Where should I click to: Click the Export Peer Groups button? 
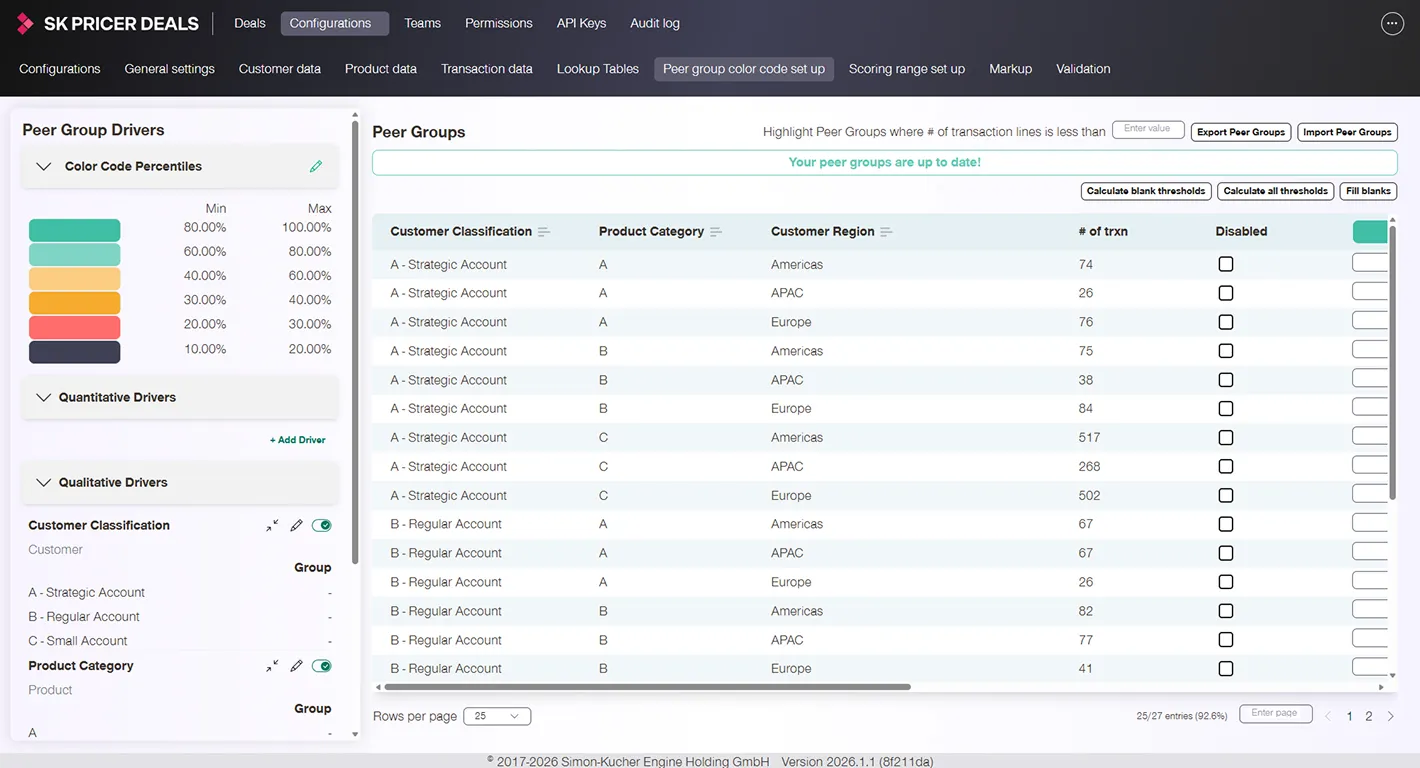click(1240, 132)
